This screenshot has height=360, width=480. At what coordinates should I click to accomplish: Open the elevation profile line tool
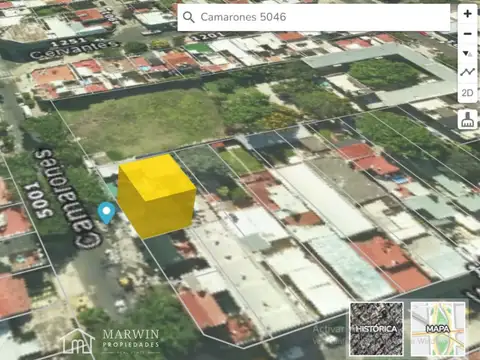click(467, 72)
